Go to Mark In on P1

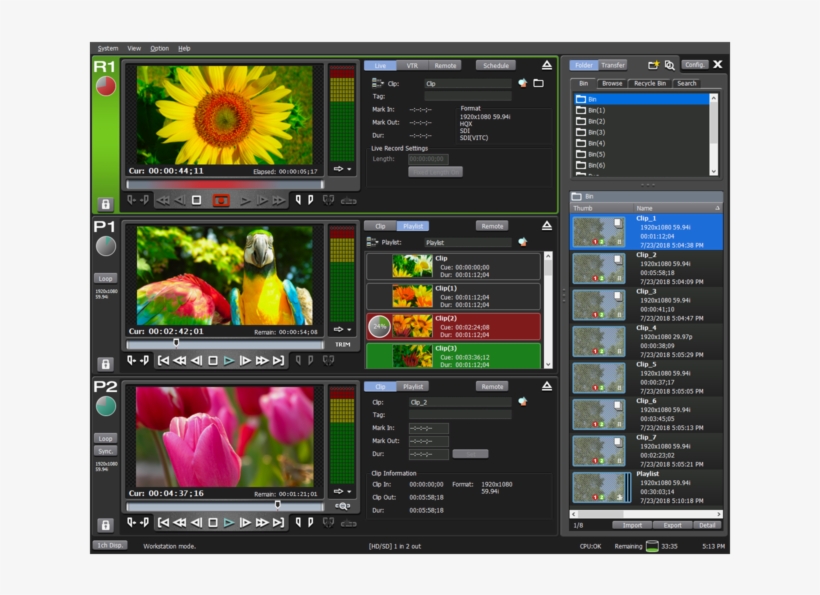(x=131, y=360)
